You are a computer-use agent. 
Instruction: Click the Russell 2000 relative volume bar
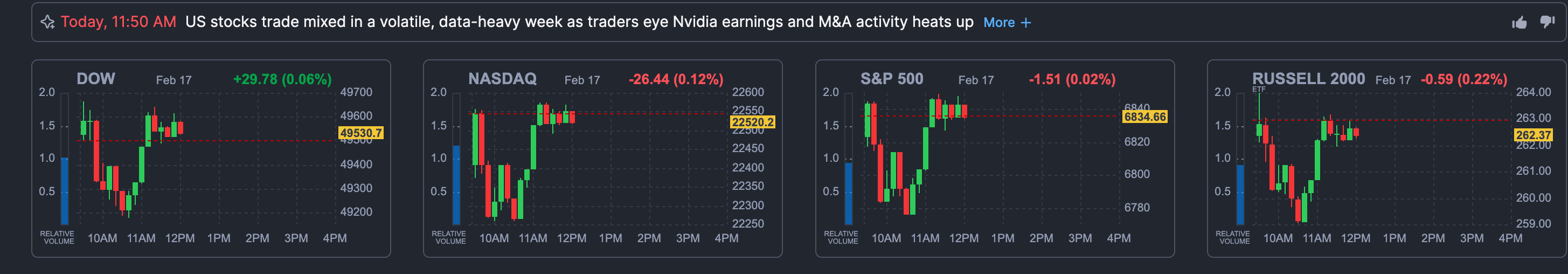(x=1240, y=194)
